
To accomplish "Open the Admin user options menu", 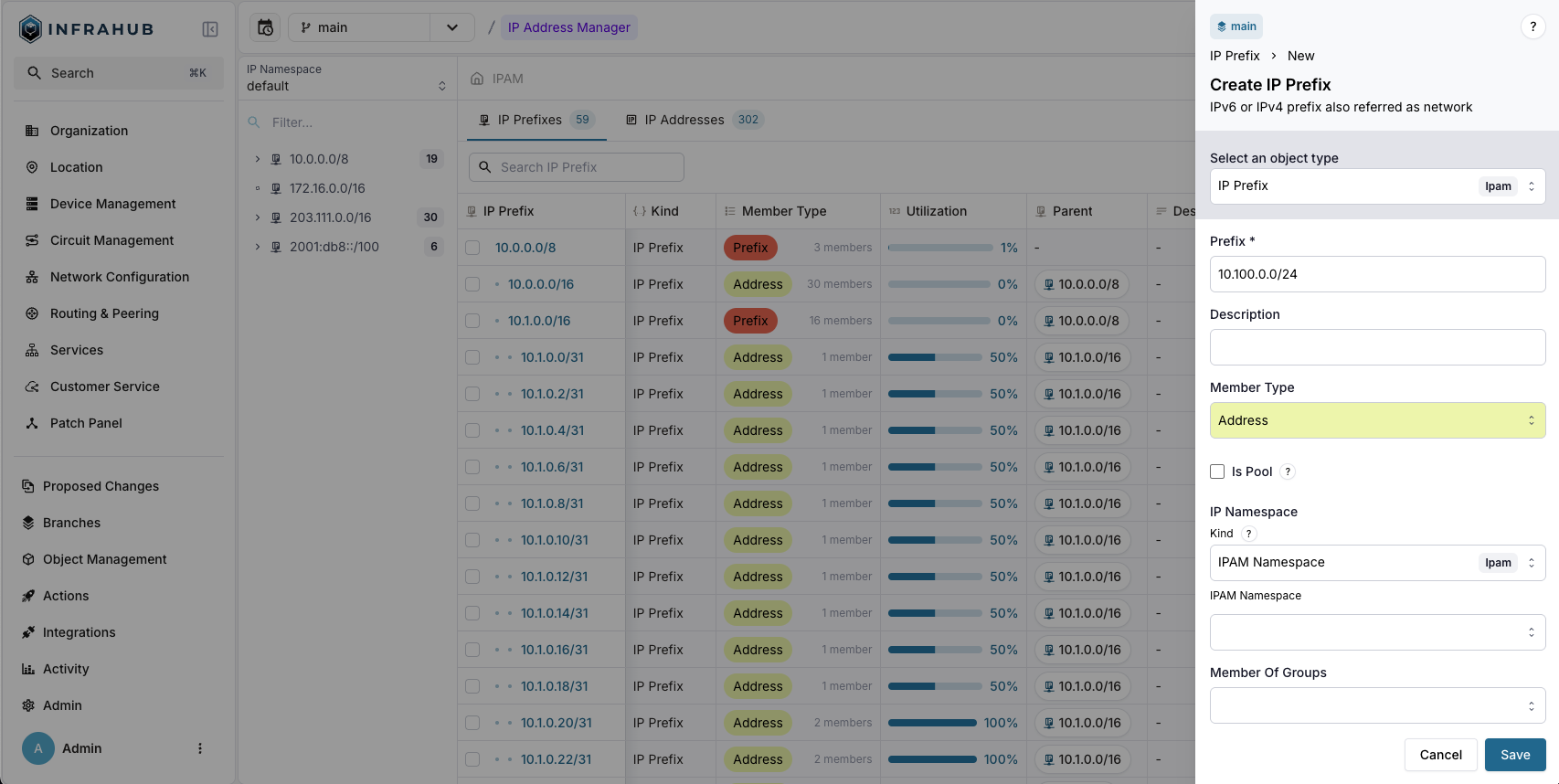I will point(200,748).
